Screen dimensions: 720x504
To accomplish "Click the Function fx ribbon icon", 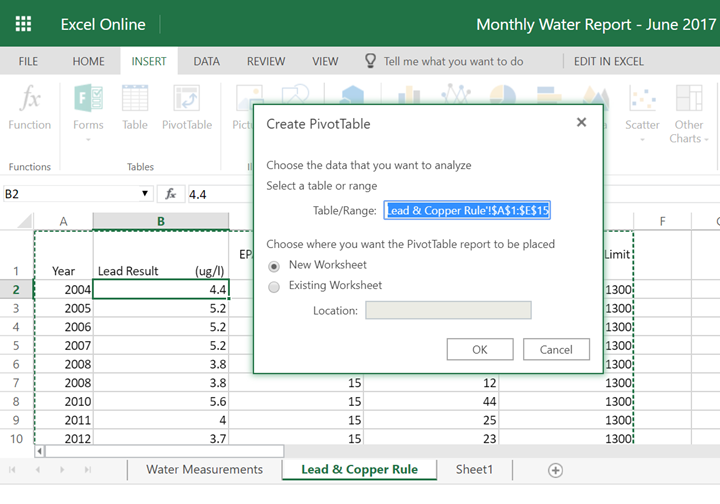I will [29, 100].
